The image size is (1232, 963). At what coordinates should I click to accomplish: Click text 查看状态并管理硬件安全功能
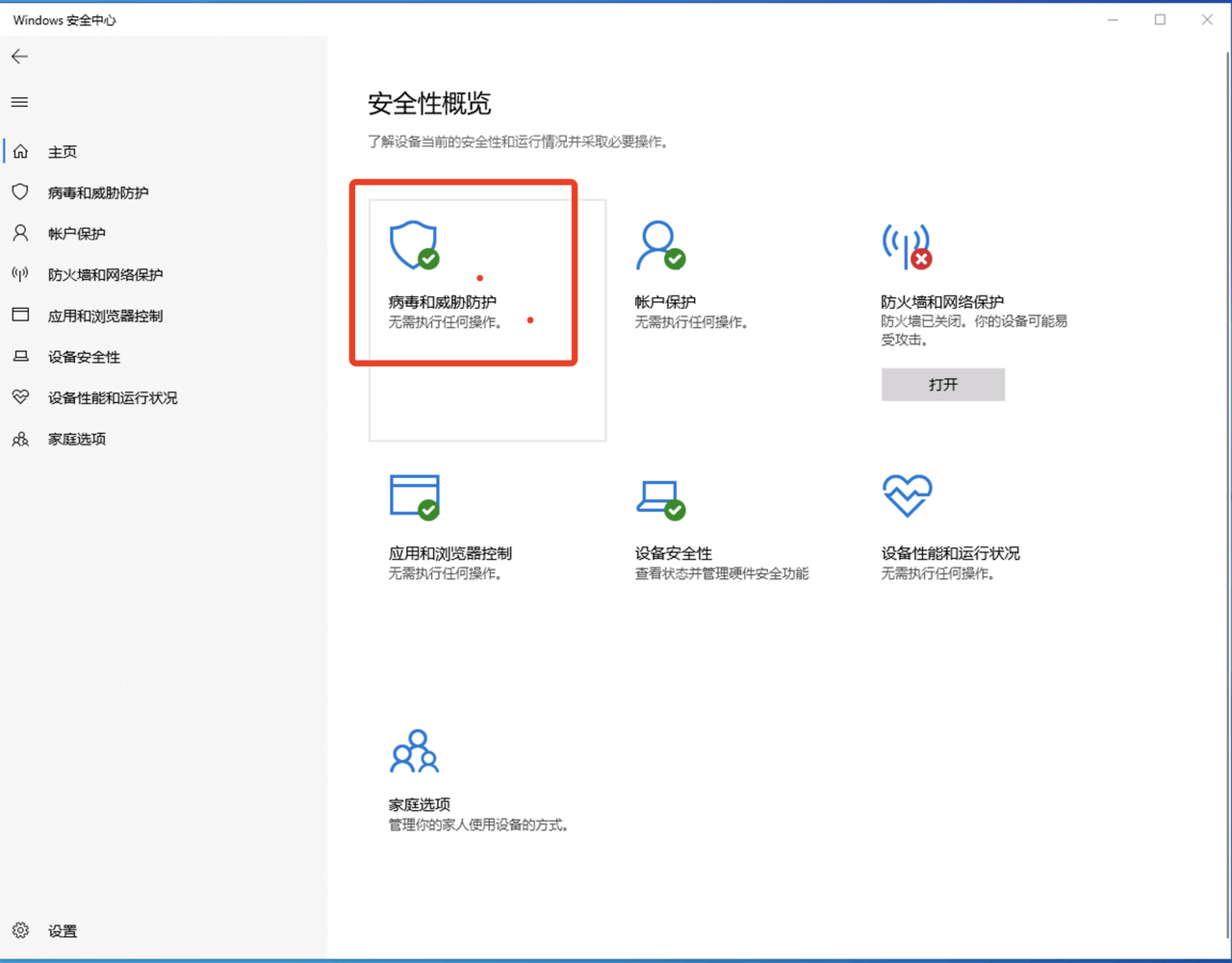[x=721, y=574]
